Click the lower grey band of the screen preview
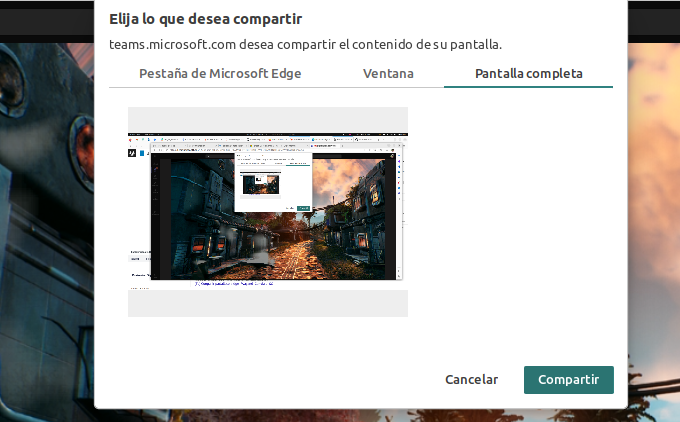 pos(268,303)
